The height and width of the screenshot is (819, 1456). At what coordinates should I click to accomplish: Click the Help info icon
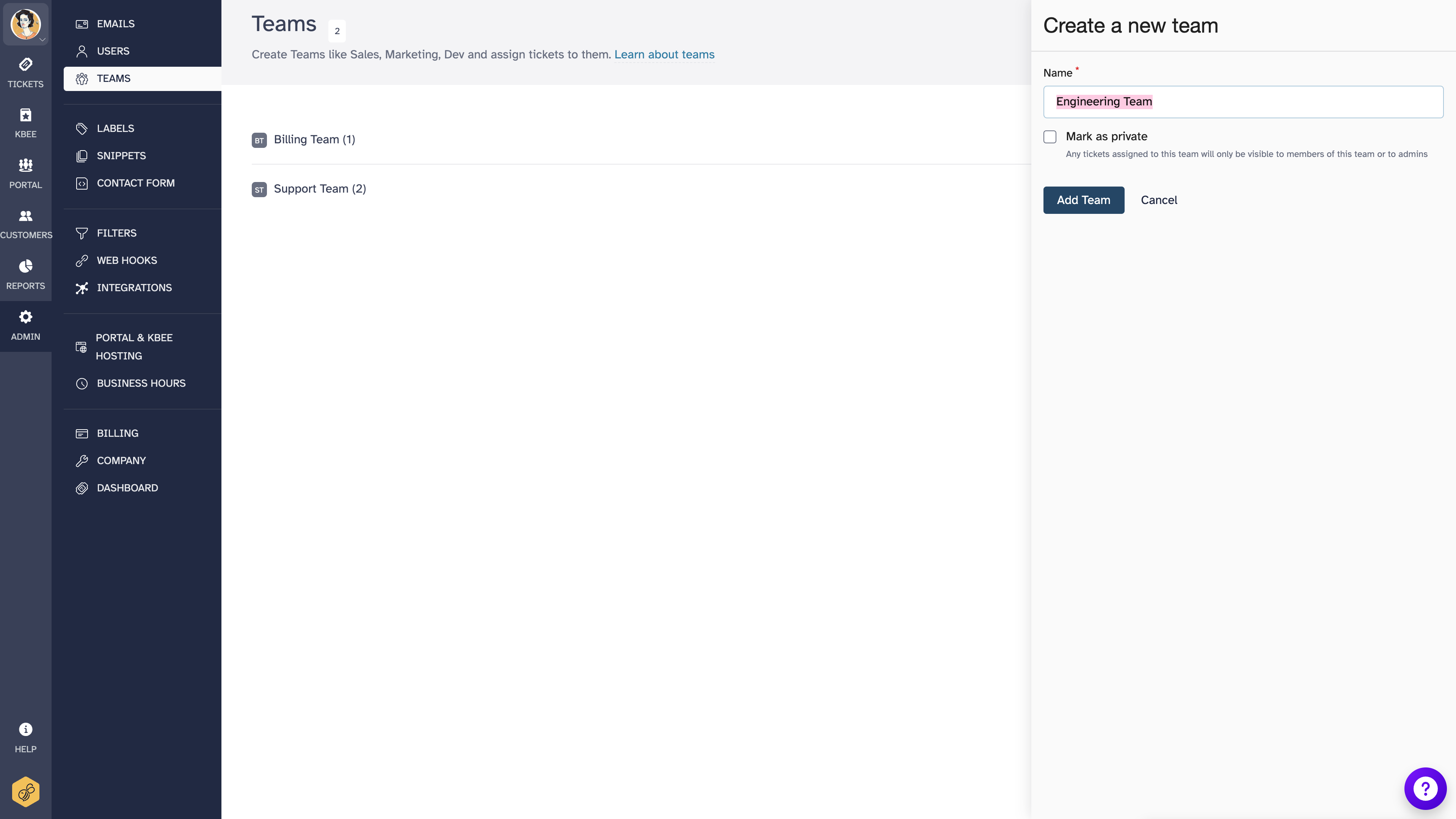click(x=25, y=729)
